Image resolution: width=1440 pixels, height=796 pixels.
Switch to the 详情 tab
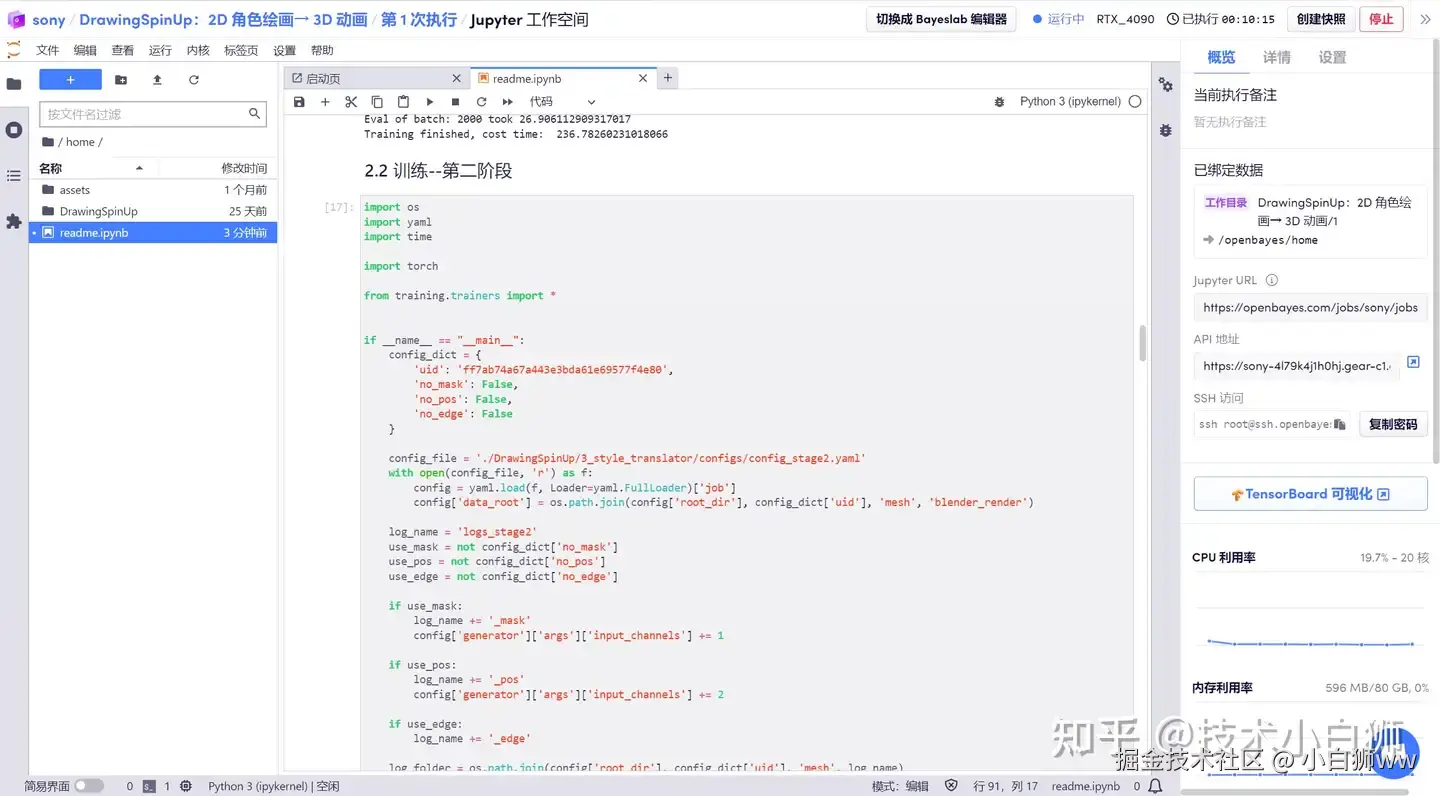1277,57
